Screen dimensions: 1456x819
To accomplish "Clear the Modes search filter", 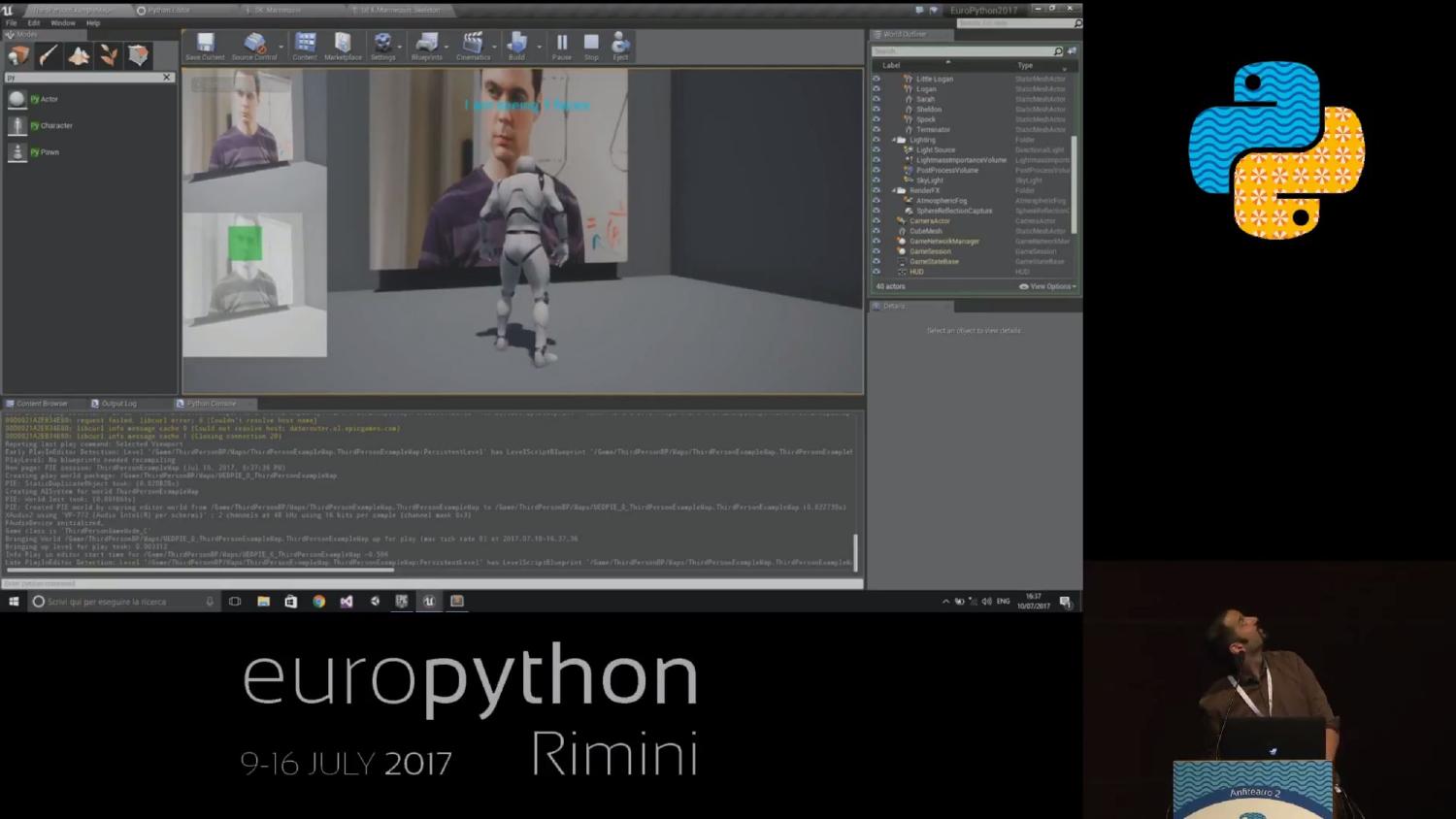I will (x=167, y=78).
